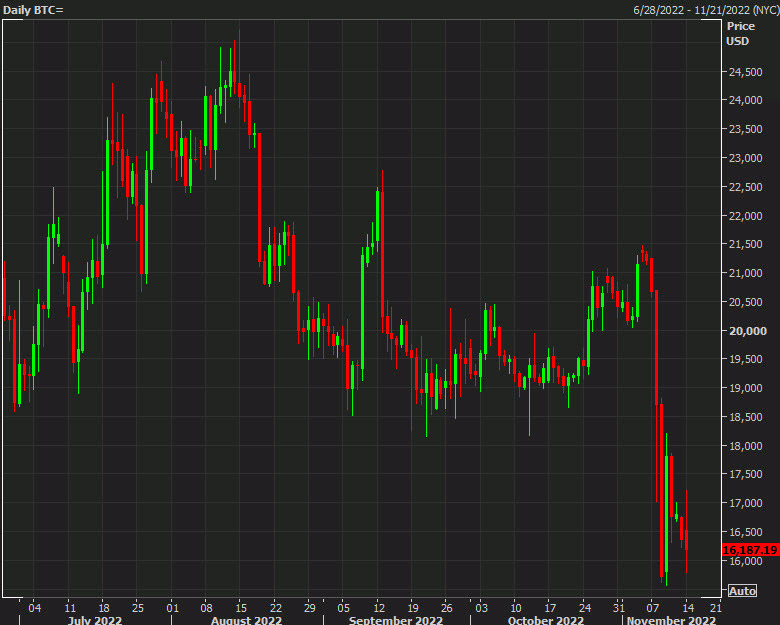Viewport: 780px width, 625px height.
Task: Click the 21 date tick in November
Action: (x=715, y=607)
